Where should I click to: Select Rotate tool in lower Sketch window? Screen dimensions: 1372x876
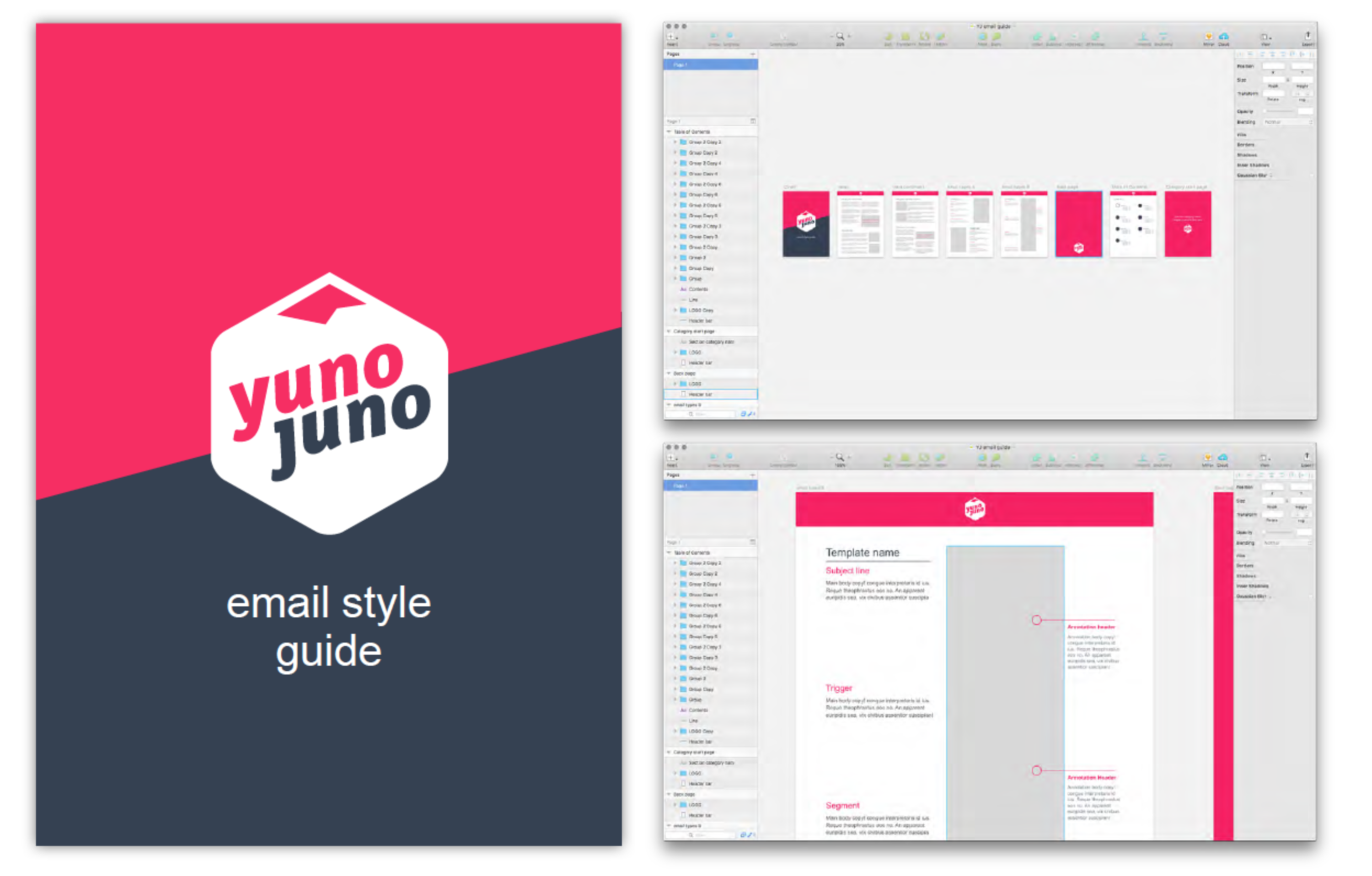coord(924,459)
